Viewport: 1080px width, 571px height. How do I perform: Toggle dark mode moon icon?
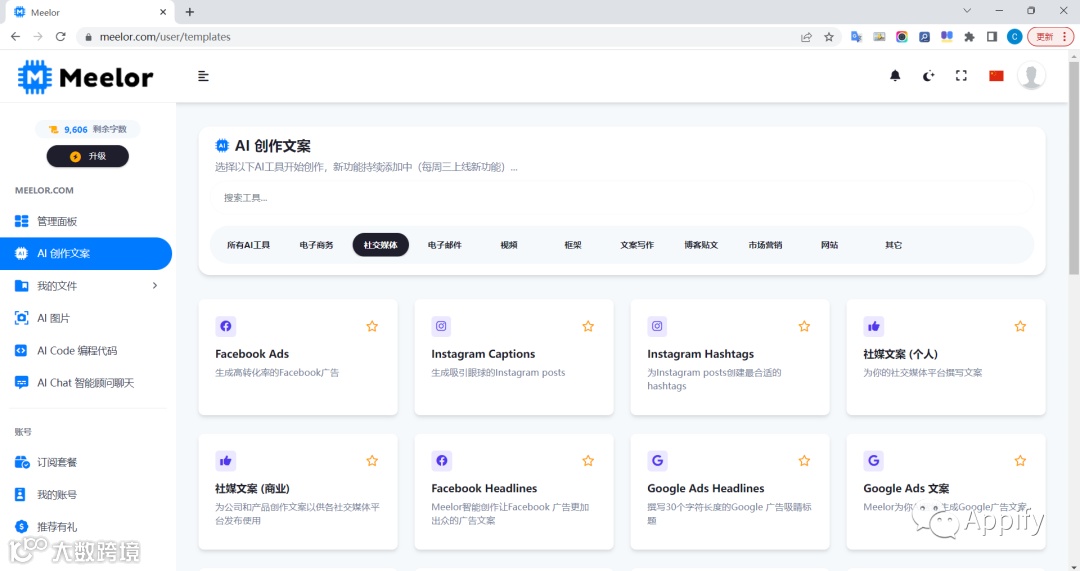[928, 76]
